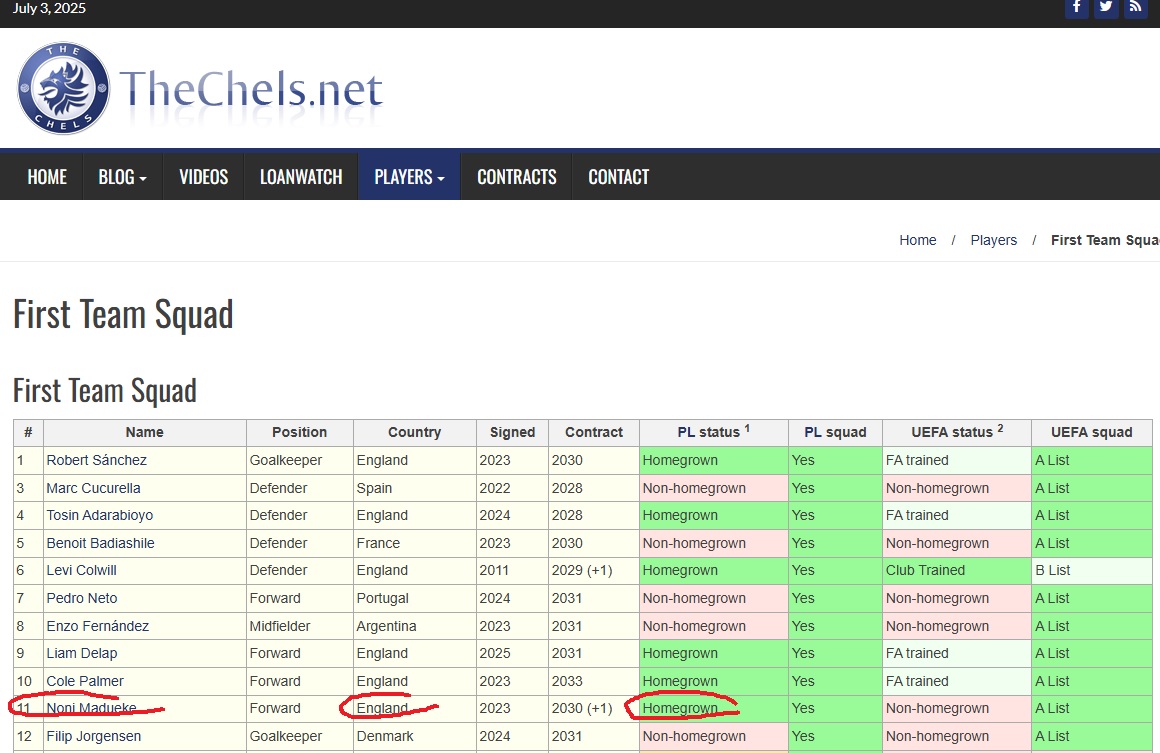Select the B List UEFA squad cell
Screen dimensions: 1160x753
(x=1091, y=570)
